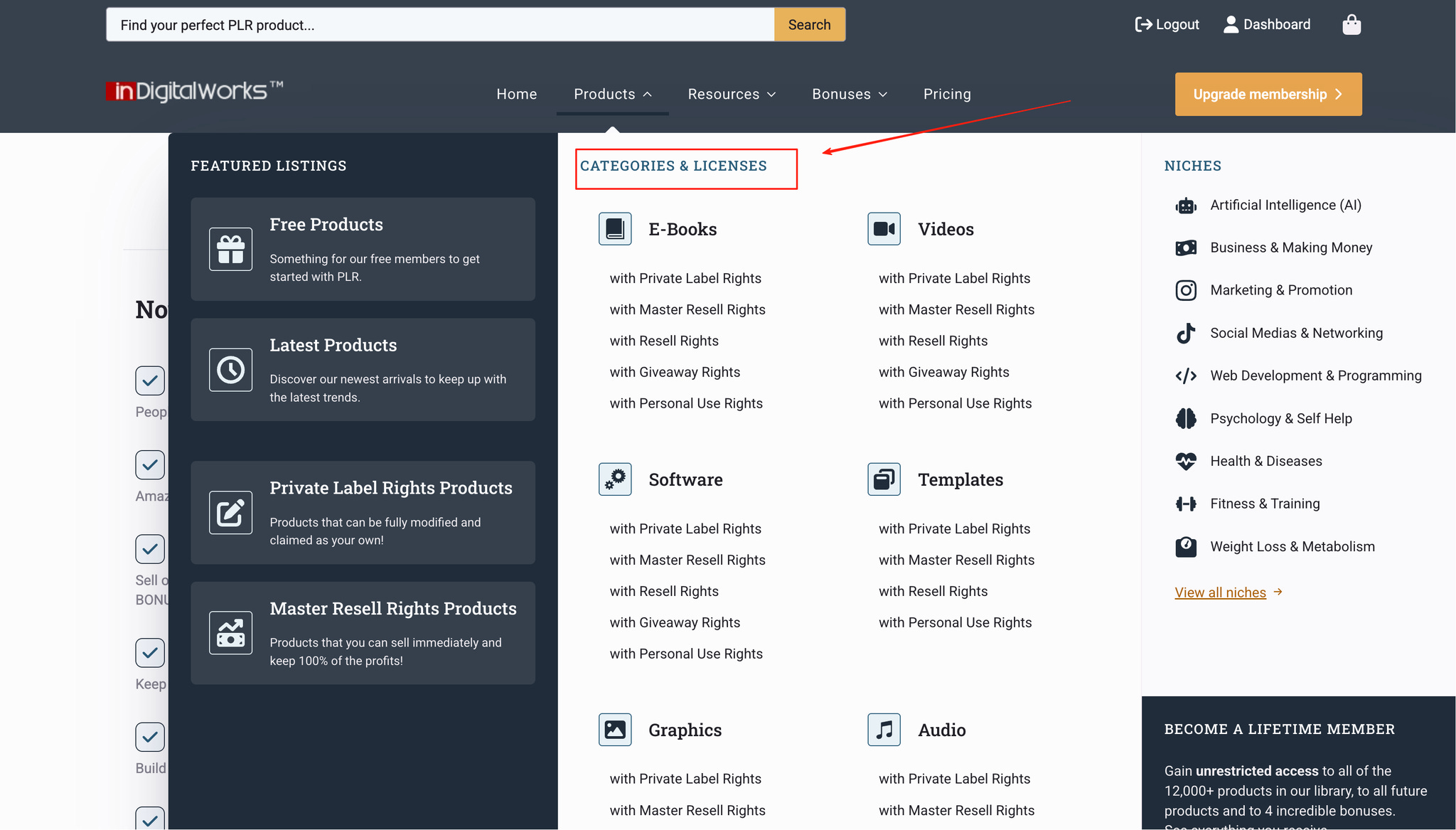Screen dimensions: 1456x830
Task: Click the Templates stacked-pages icon
Action: [884, 479]
